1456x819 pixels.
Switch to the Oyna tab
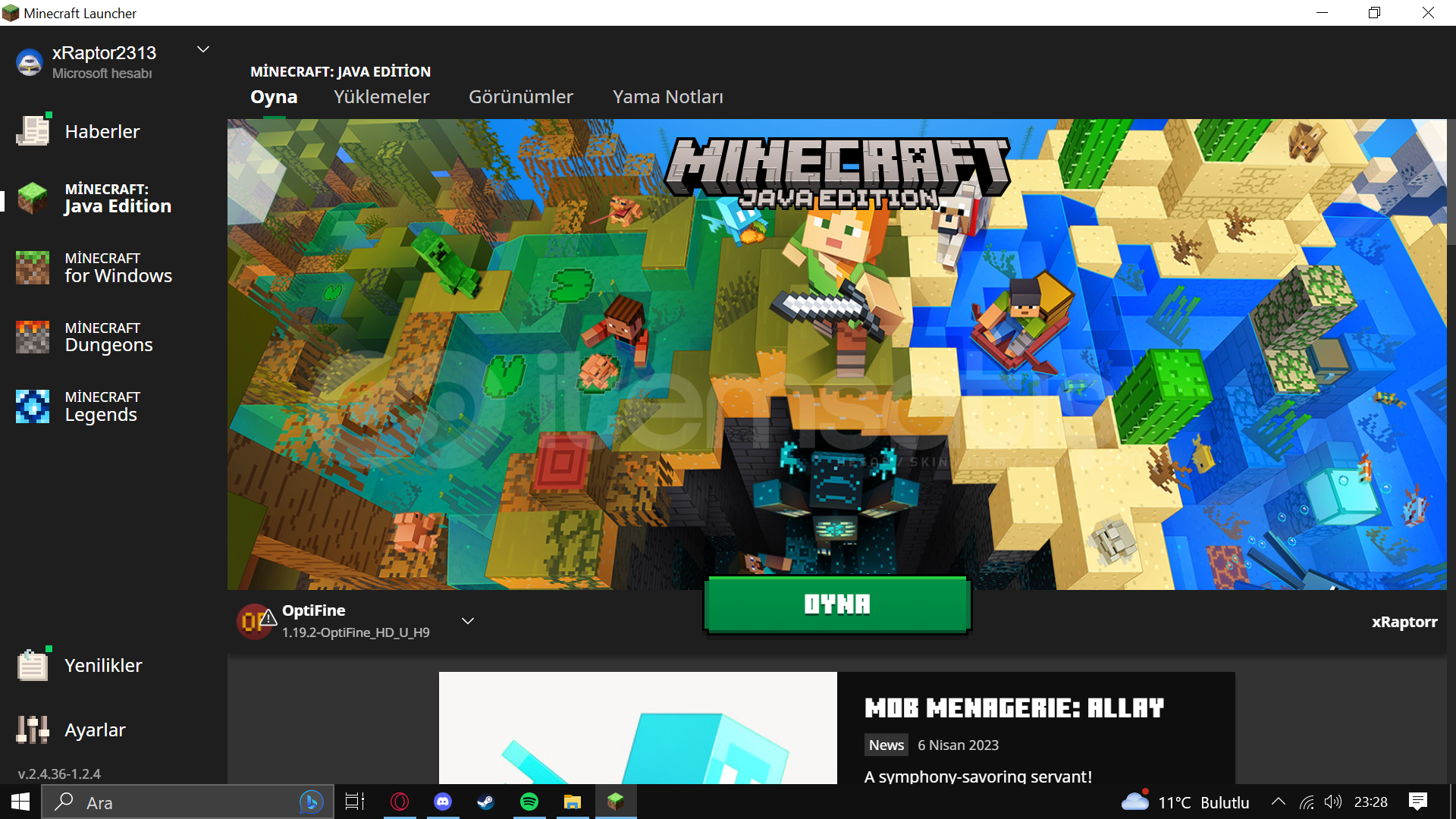274,97
